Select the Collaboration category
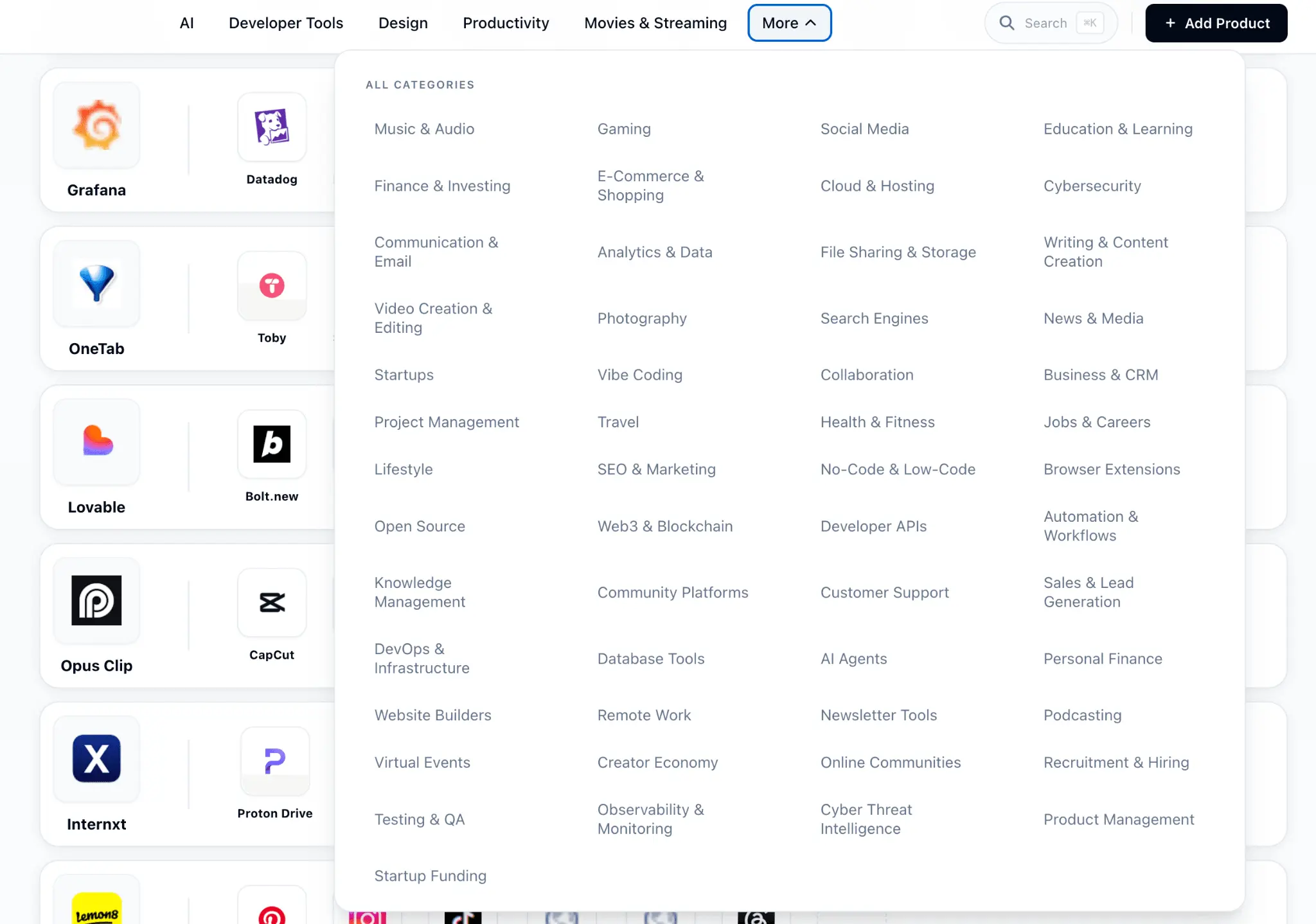This screenshot has width=1316, height=924. 867,375
